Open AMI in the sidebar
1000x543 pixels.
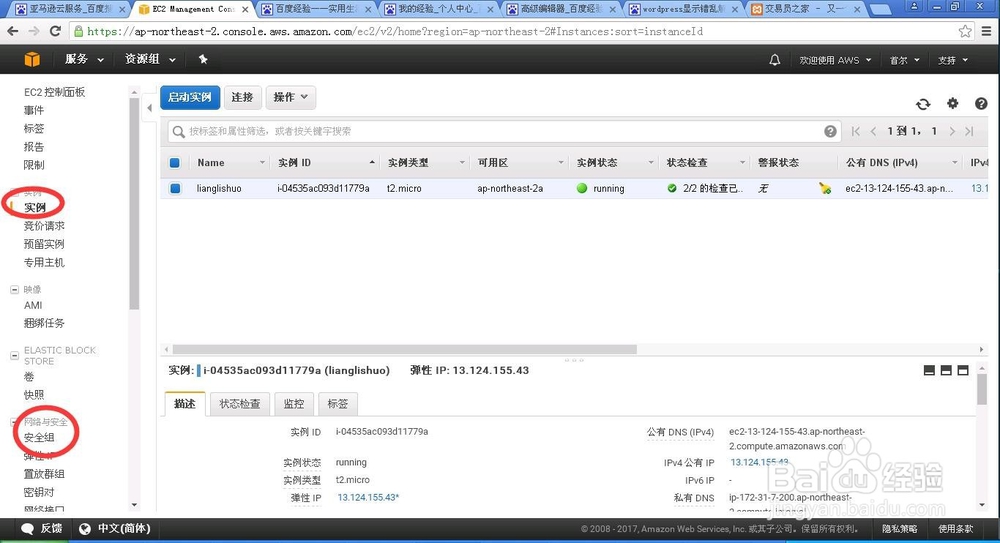click(x=33, y=306)
